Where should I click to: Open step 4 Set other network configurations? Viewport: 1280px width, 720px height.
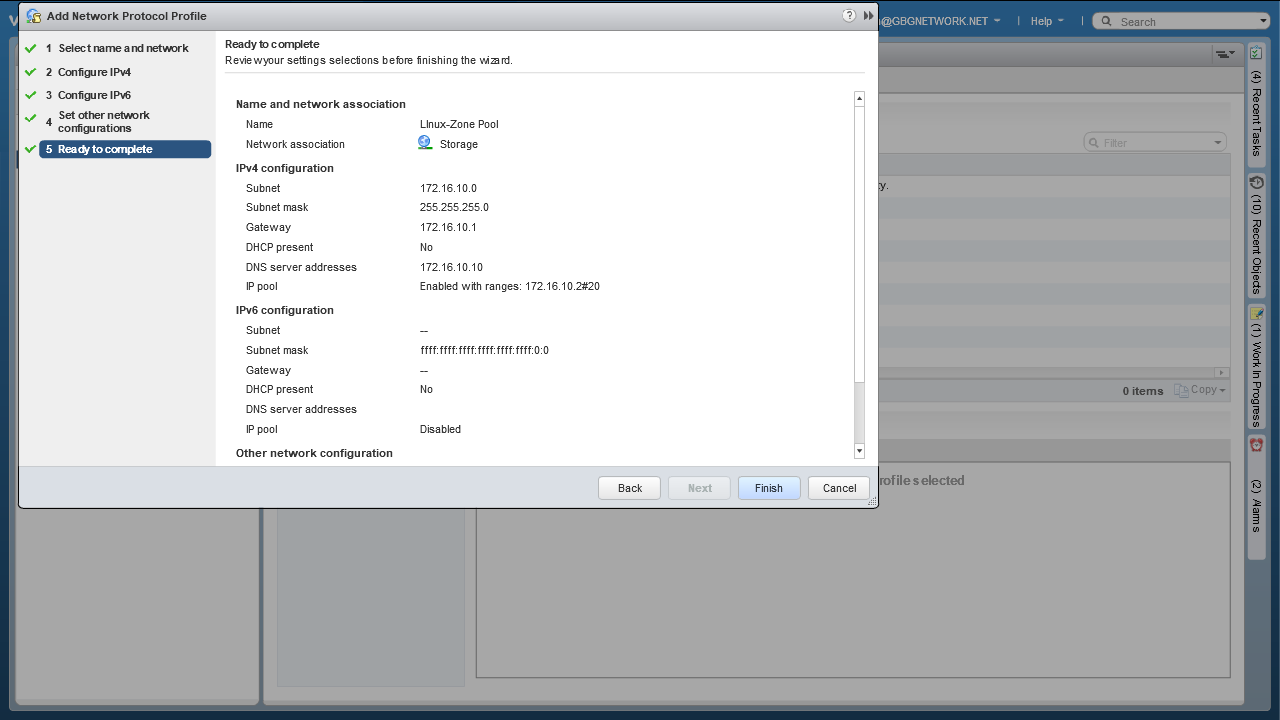(x=103, y=121)
